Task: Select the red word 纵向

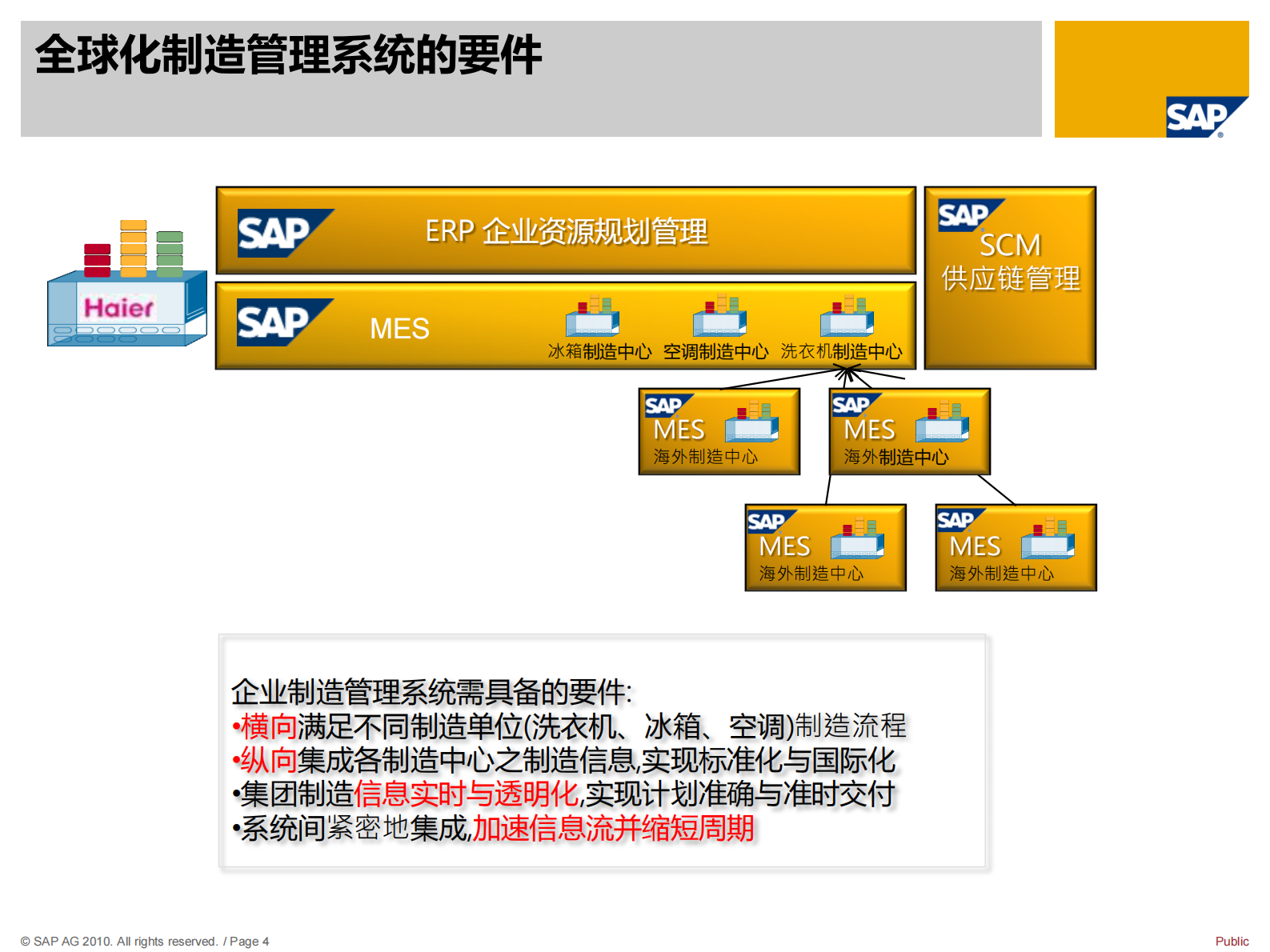Action: (x=268, y=760)
